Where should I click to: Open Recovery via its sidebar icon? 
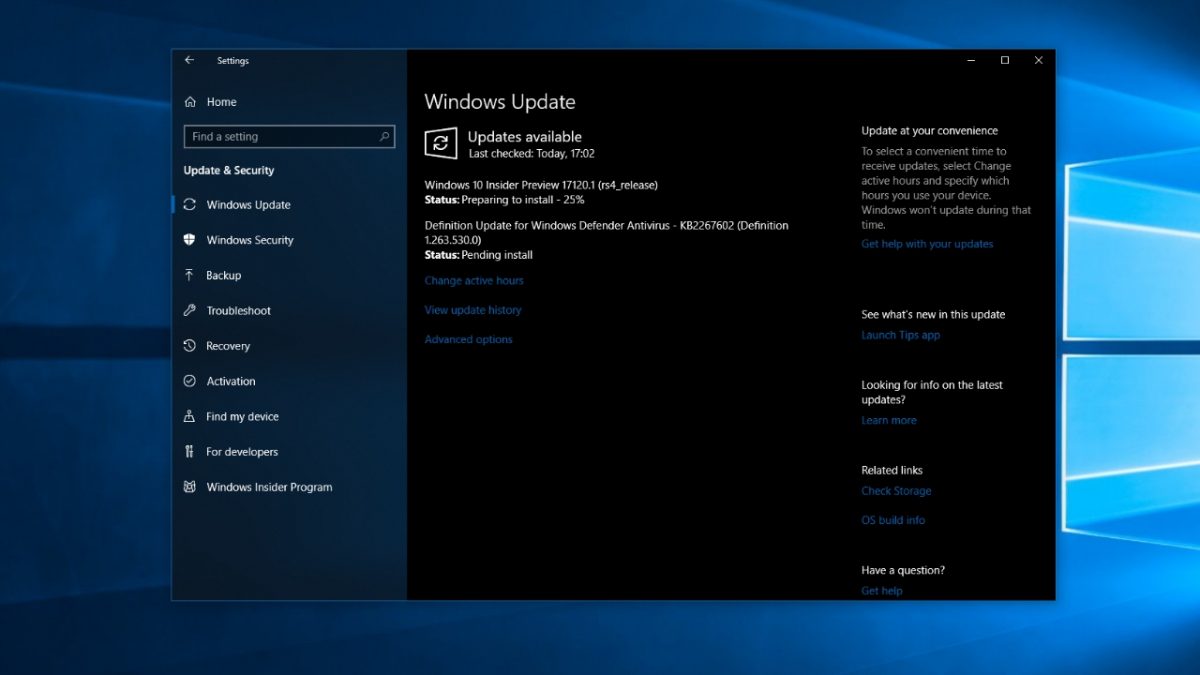(x=191, y=345)
